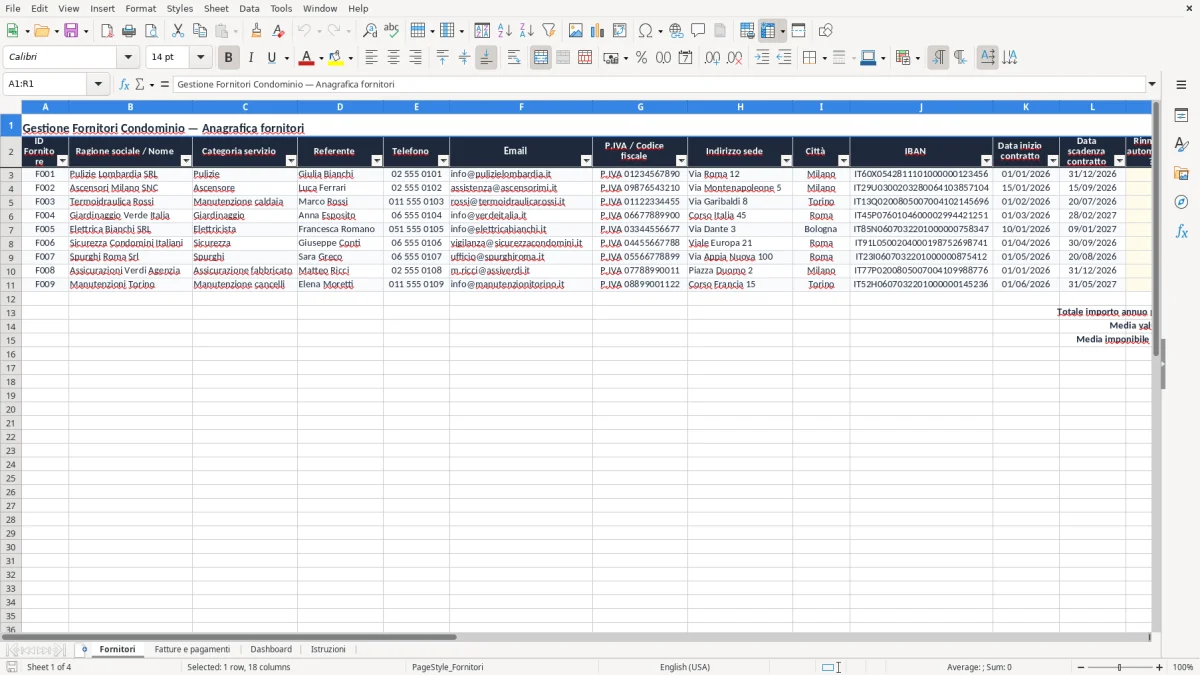Click the Sort Descending icon

click(x=527, y=31)
